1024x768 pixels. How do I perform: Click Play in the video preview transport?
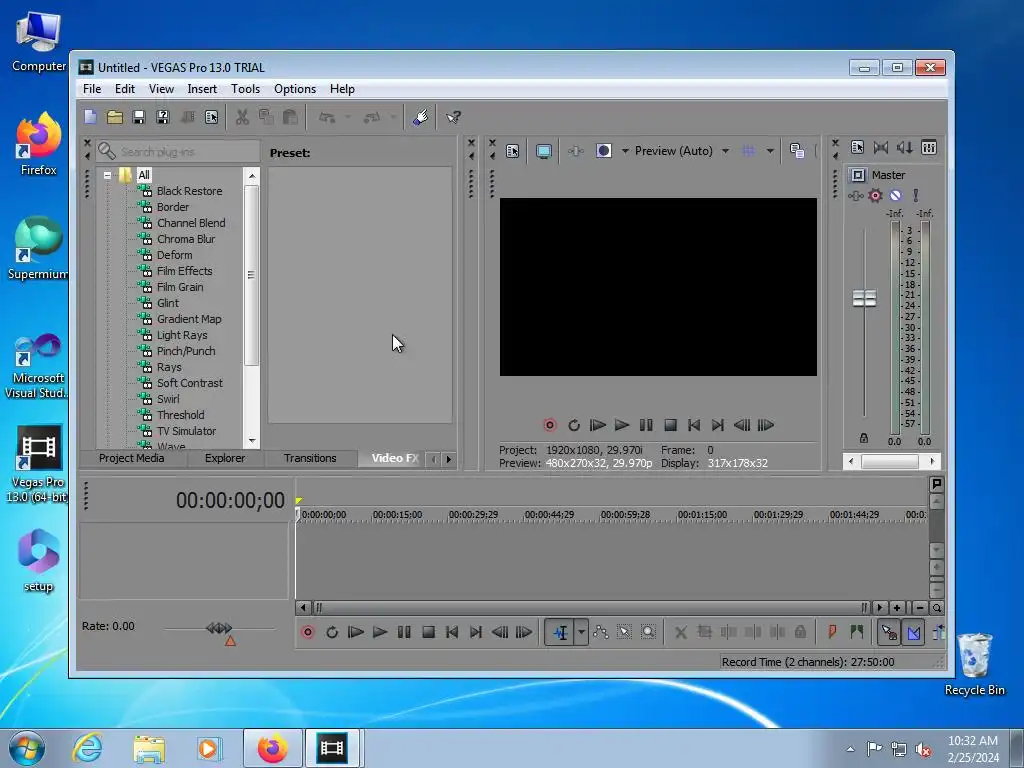622,425
